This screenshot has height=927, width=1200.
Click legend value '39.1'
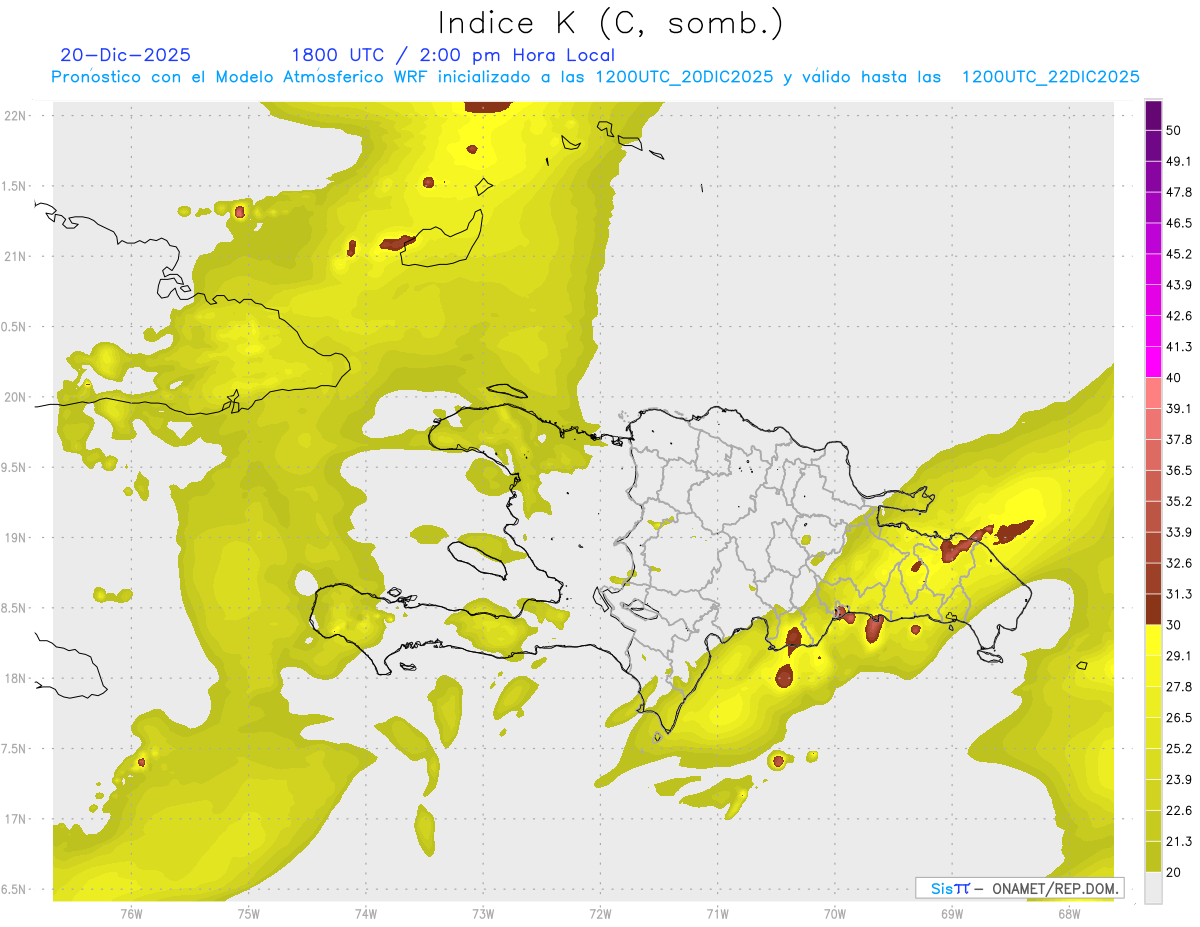pyautogui.click(x=1179, y=409)
